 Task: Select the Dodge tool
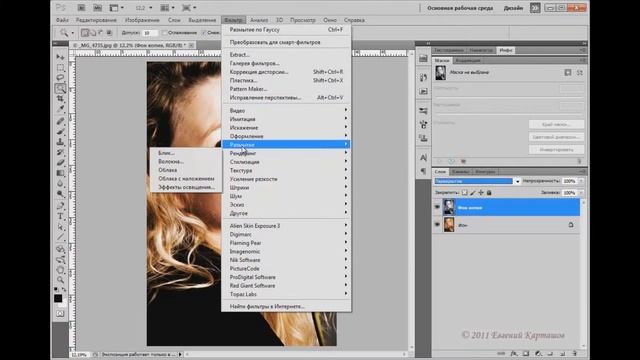click(60, 194)
